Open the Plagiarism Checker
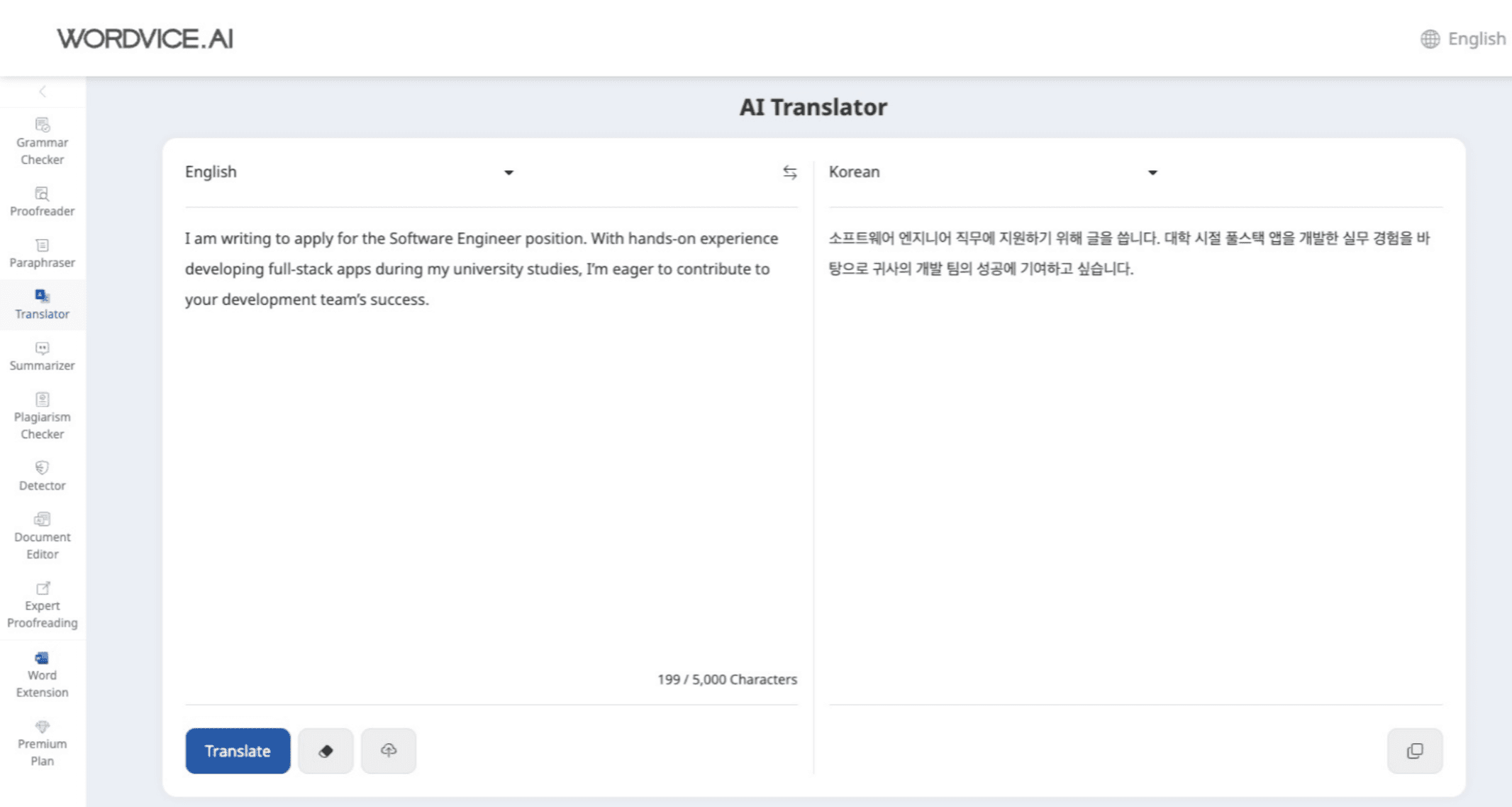Viewport: 1512px width, 807px height. 42,416
